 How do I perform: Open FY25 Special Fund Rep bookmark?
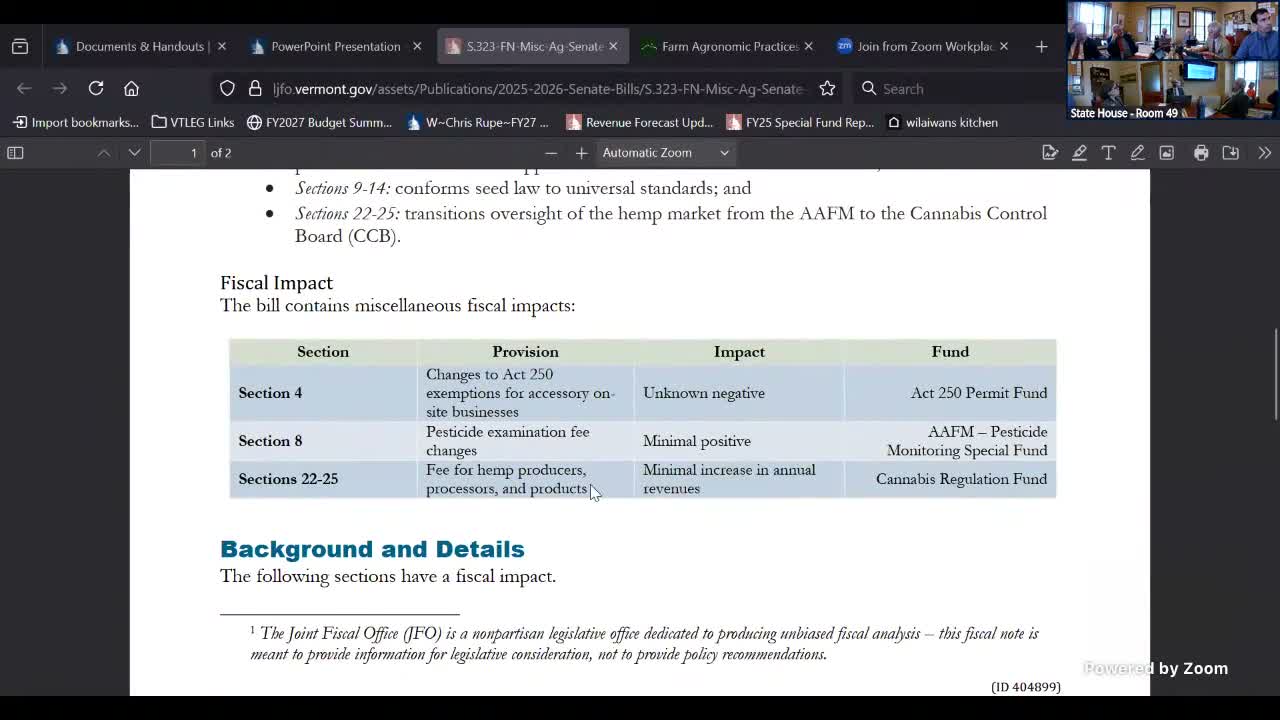[x=800, y=122]
